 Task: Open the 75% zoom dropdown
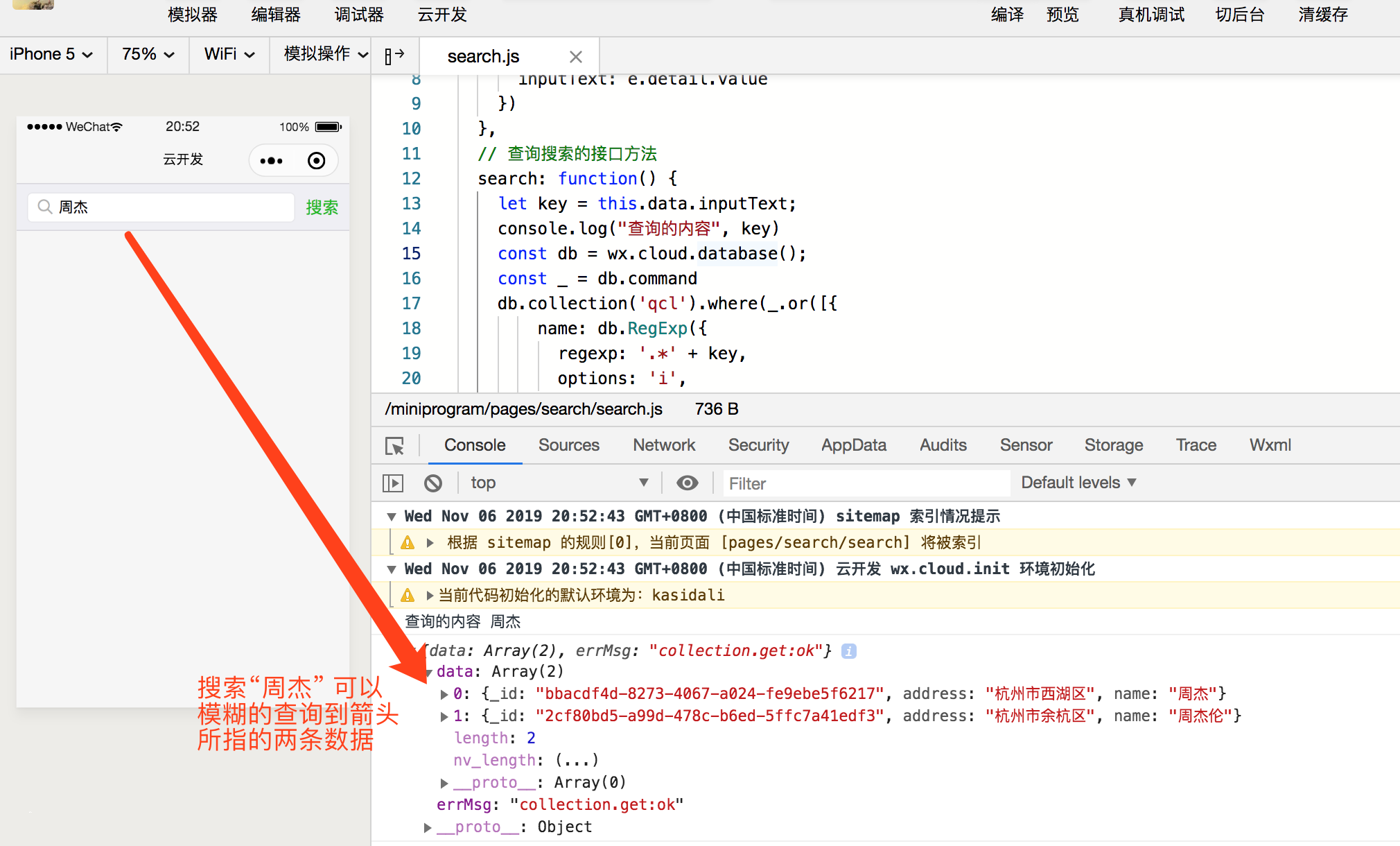[148, 54]
